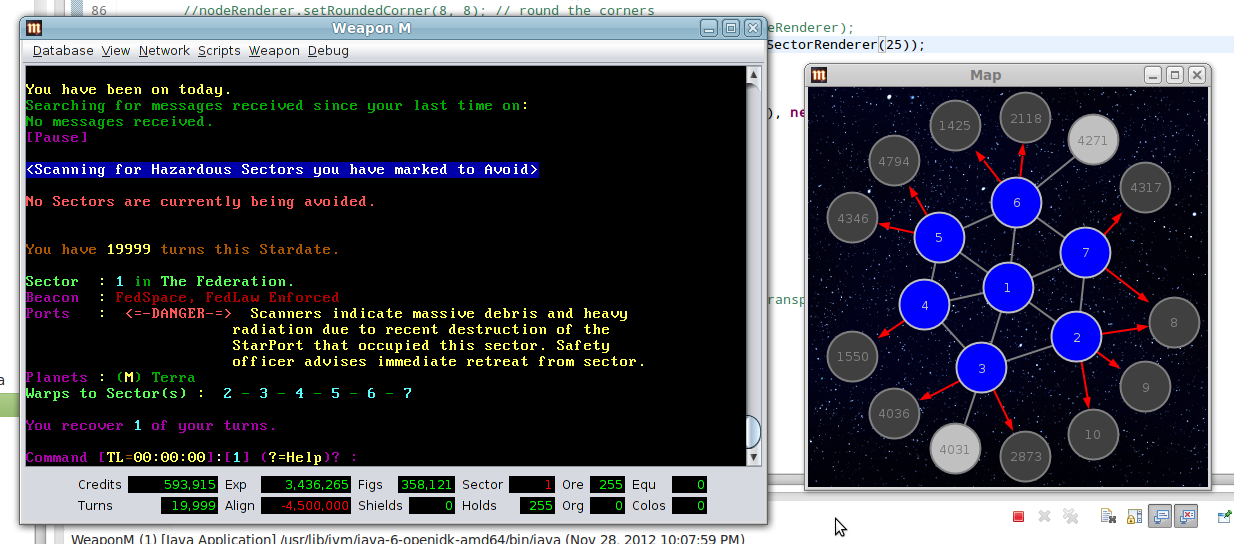Click Remove All Terminated Launches double-X icon
The width and height of the screenshot is (1234, 544).
point(1071,516)
